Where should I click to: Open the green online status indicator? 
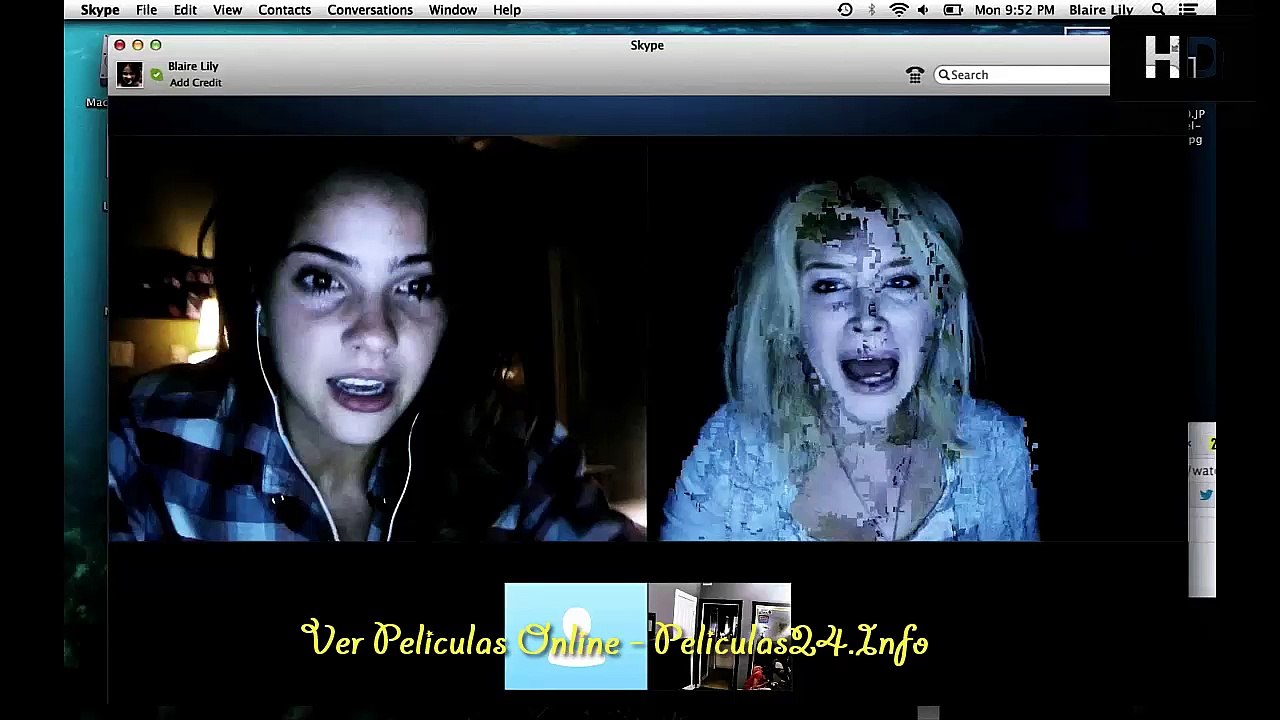click(157, 75)
